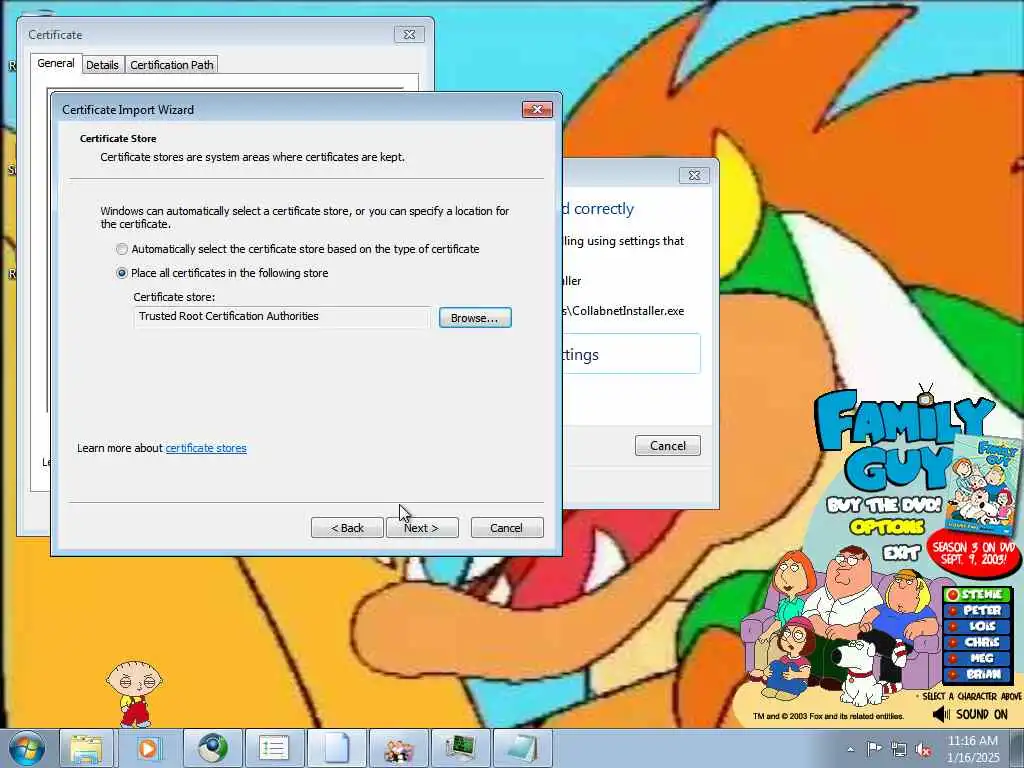Click the Stewie desktop character
The width and height of the screenshot is (1024, 768).
135,694
